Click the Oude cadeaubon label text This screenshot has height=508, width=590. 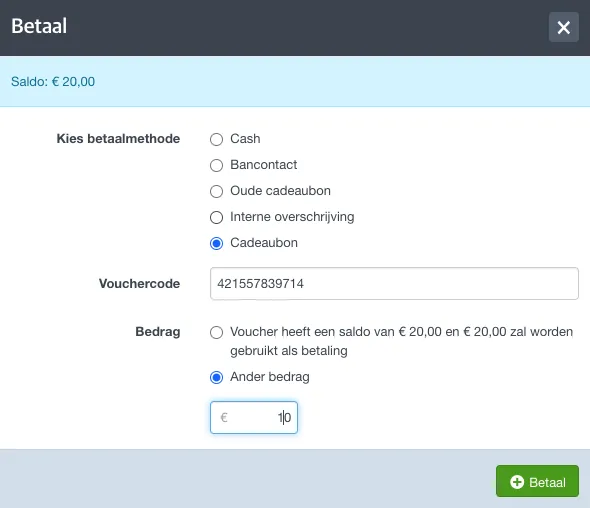(280, 190)
